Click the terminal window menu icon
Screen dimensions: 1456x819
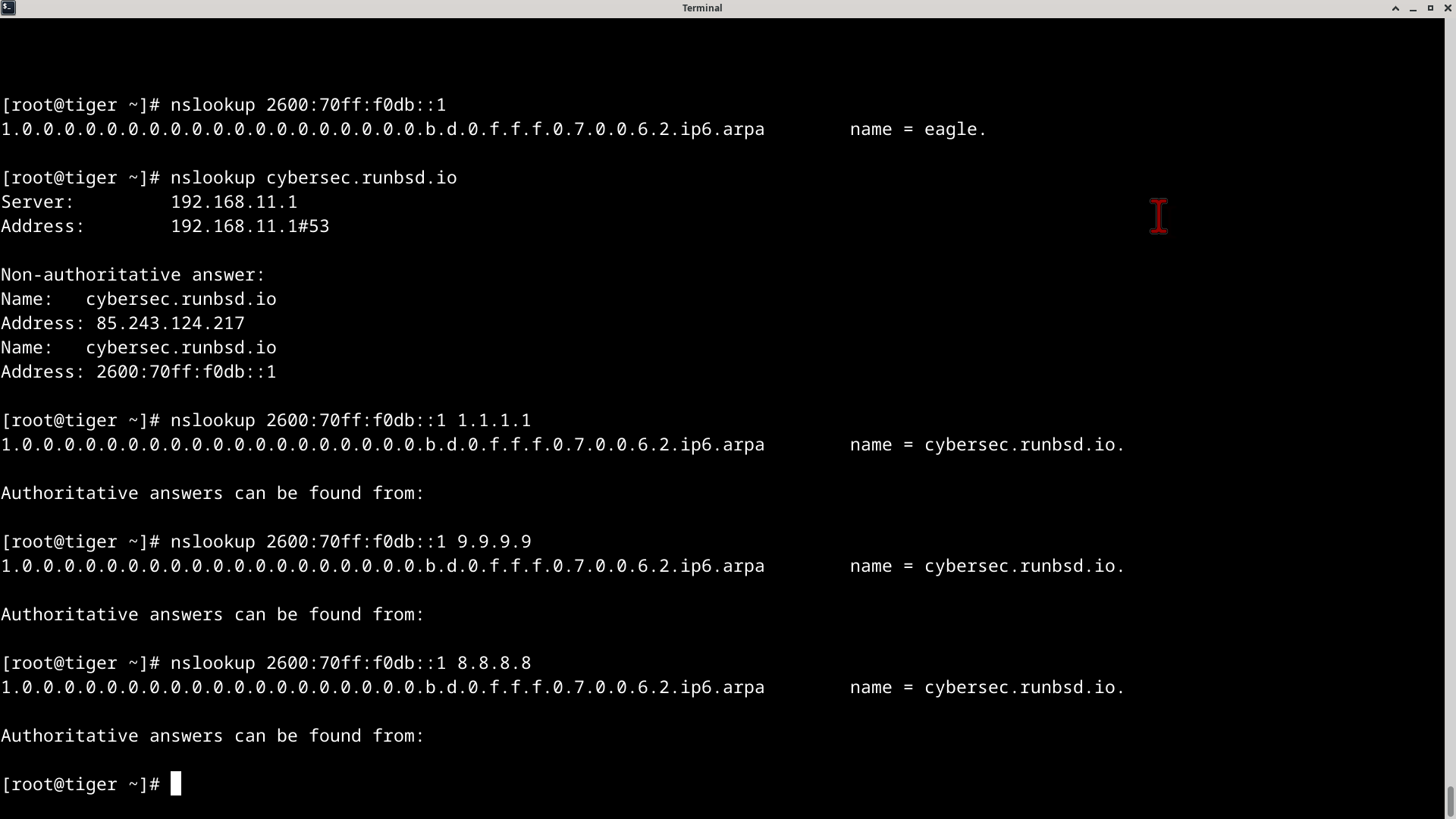click(x=8, y=8)
